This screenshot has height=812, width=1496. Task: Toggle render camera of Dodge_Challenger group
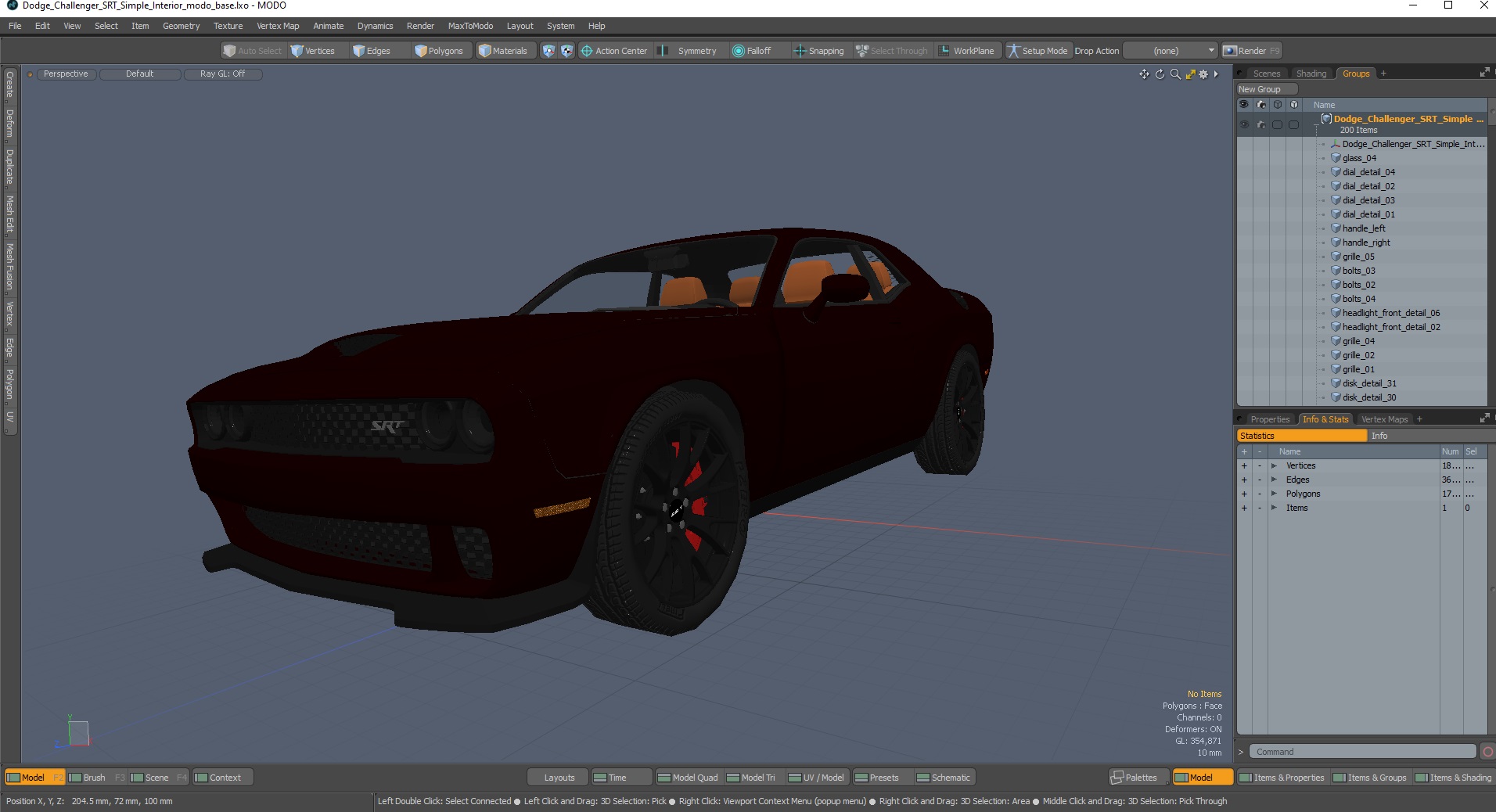pyautogui.click(x=1261, y=124)
